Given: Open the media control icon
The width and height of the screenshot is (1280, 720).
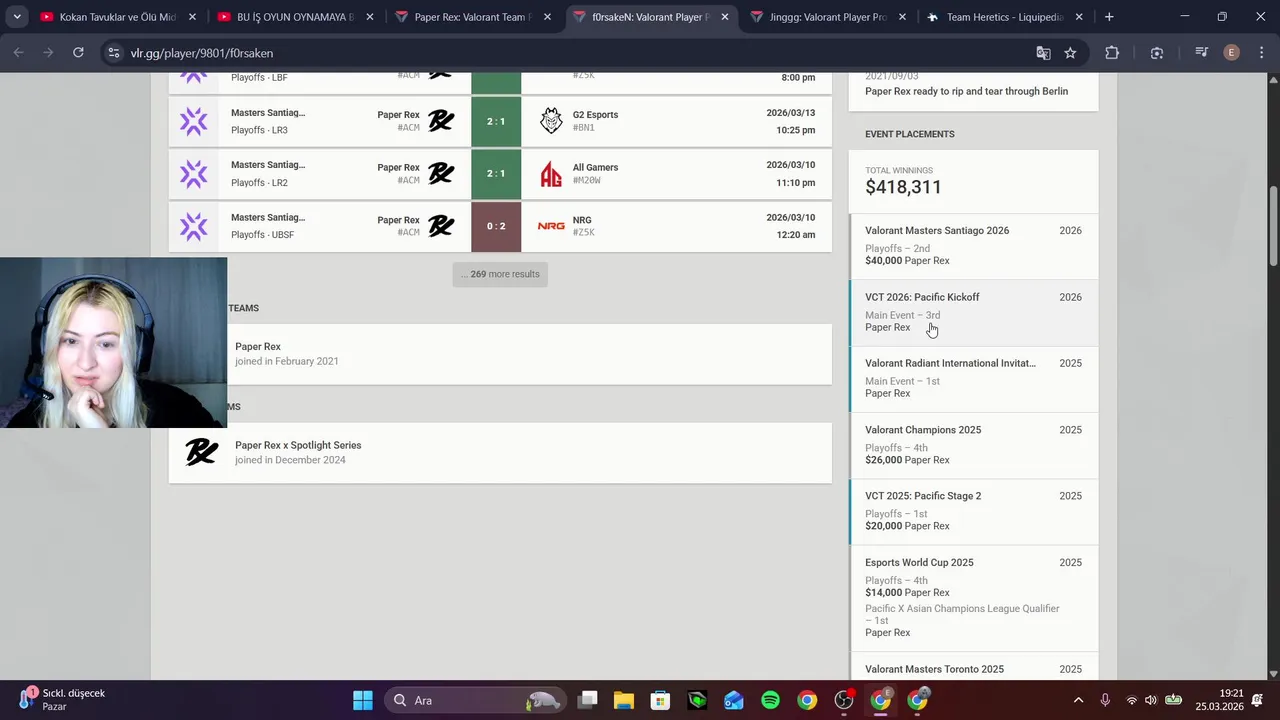Looking at the screenshot, I should pos(1202,53).
